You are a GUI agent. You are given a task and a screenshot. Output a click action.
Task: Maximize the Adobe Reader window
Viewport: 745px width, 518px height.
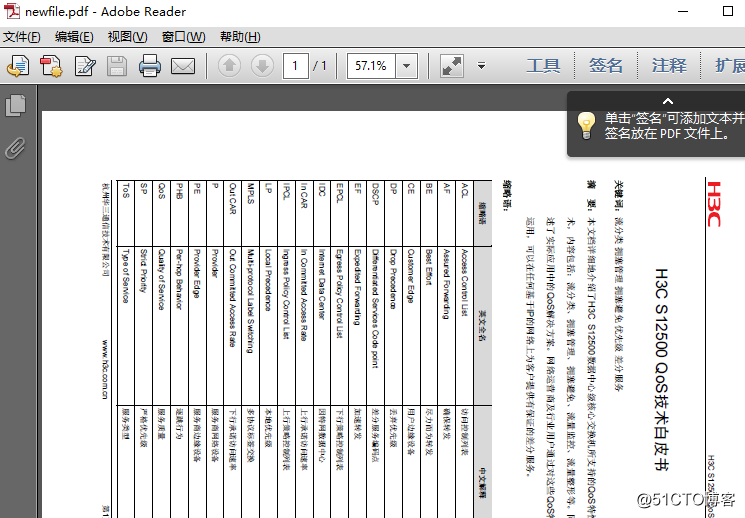(727, 11)
